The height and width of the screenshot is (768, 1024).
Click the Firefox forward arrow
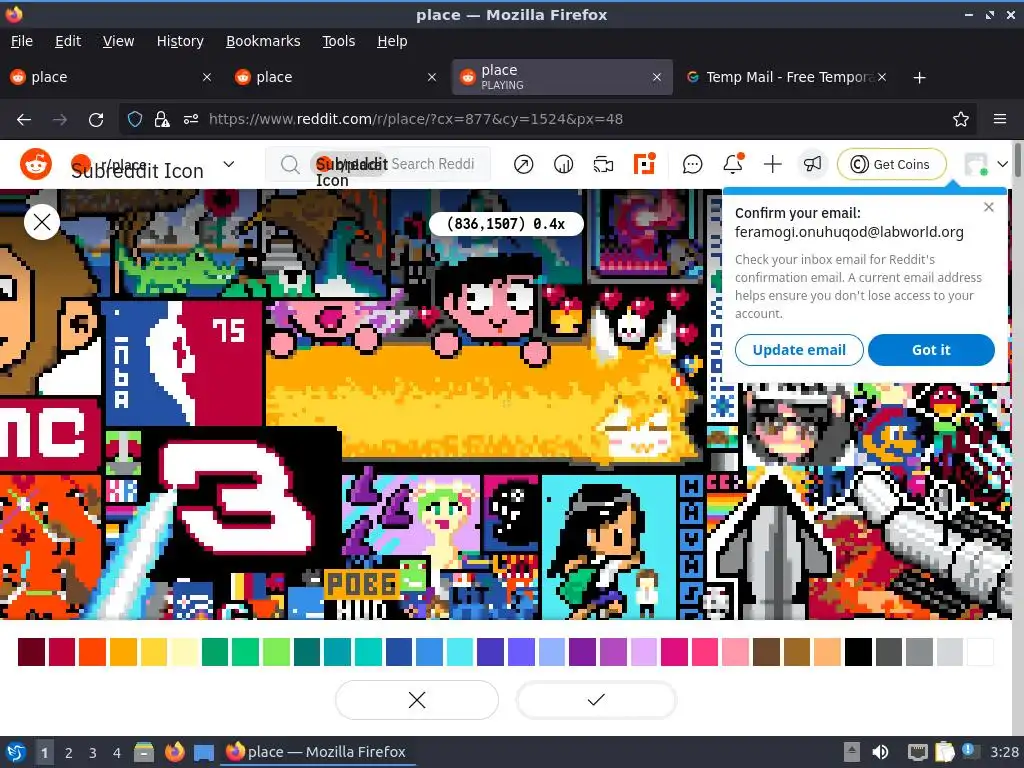pyautogui.click(x=59, y=120)
